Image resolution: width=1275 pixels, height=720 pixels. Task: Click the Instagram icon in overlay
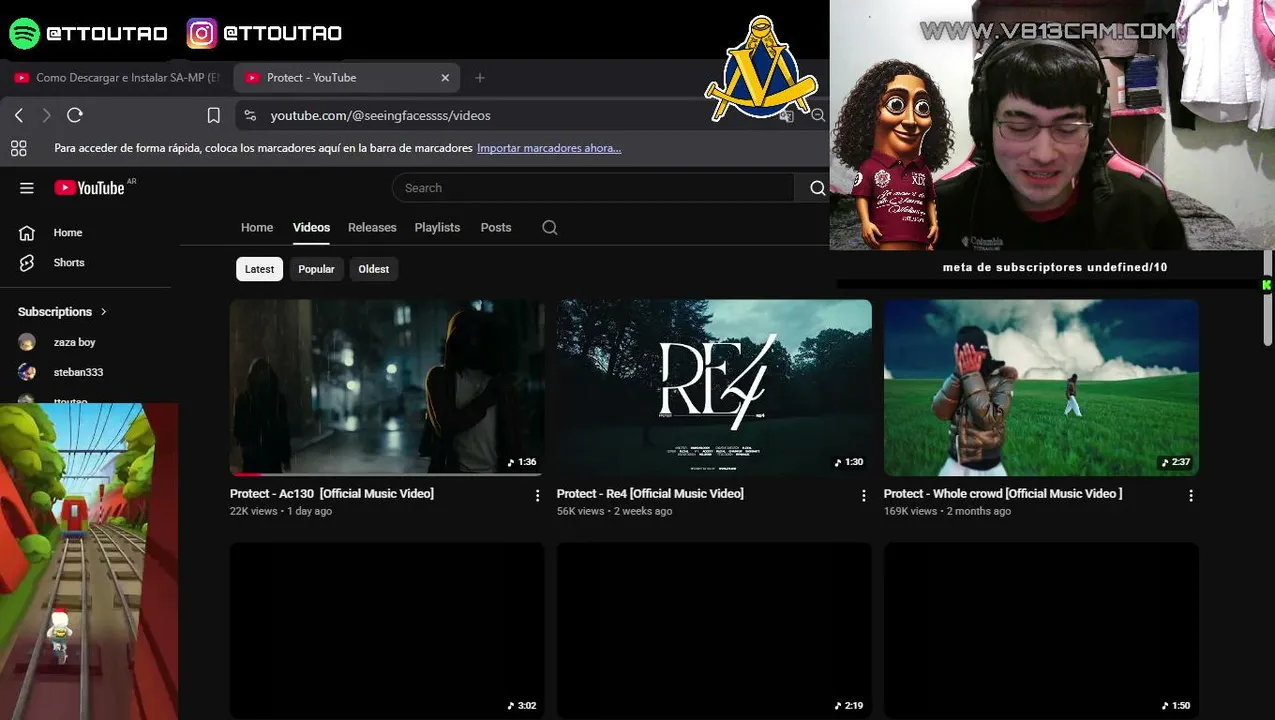click(202, 33)
